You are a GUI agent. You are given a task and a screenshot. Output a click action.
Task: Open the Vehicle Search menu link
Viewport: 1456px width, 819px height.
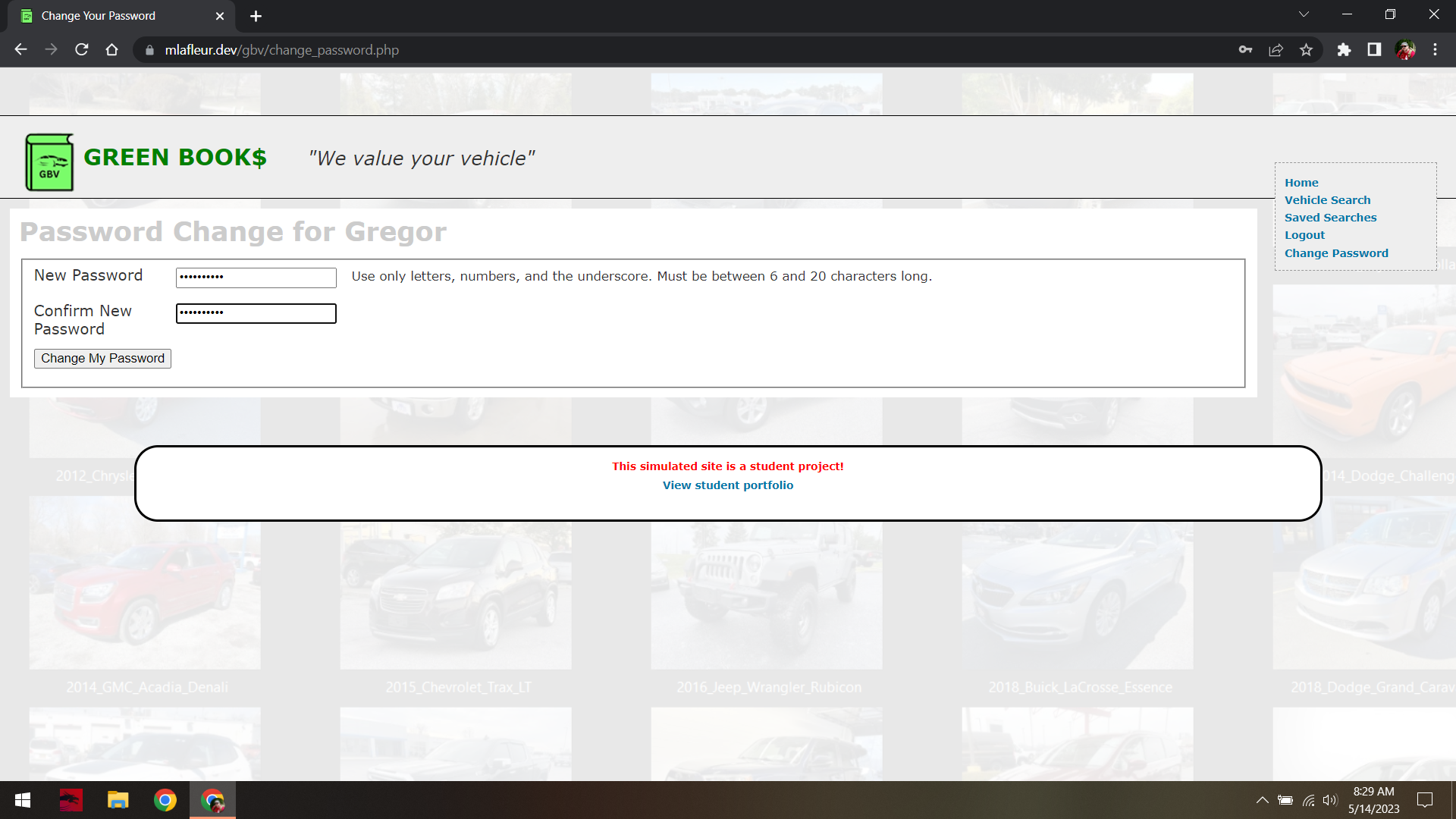tap(1327, 200)
